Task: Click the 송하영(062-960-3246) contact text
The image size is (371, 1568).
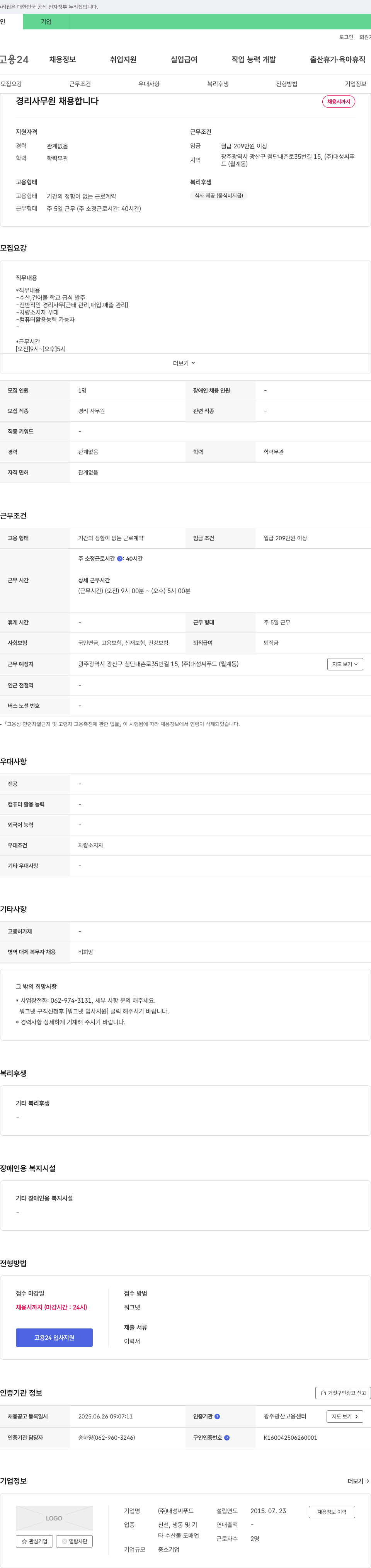Action: coord(107,1438)
